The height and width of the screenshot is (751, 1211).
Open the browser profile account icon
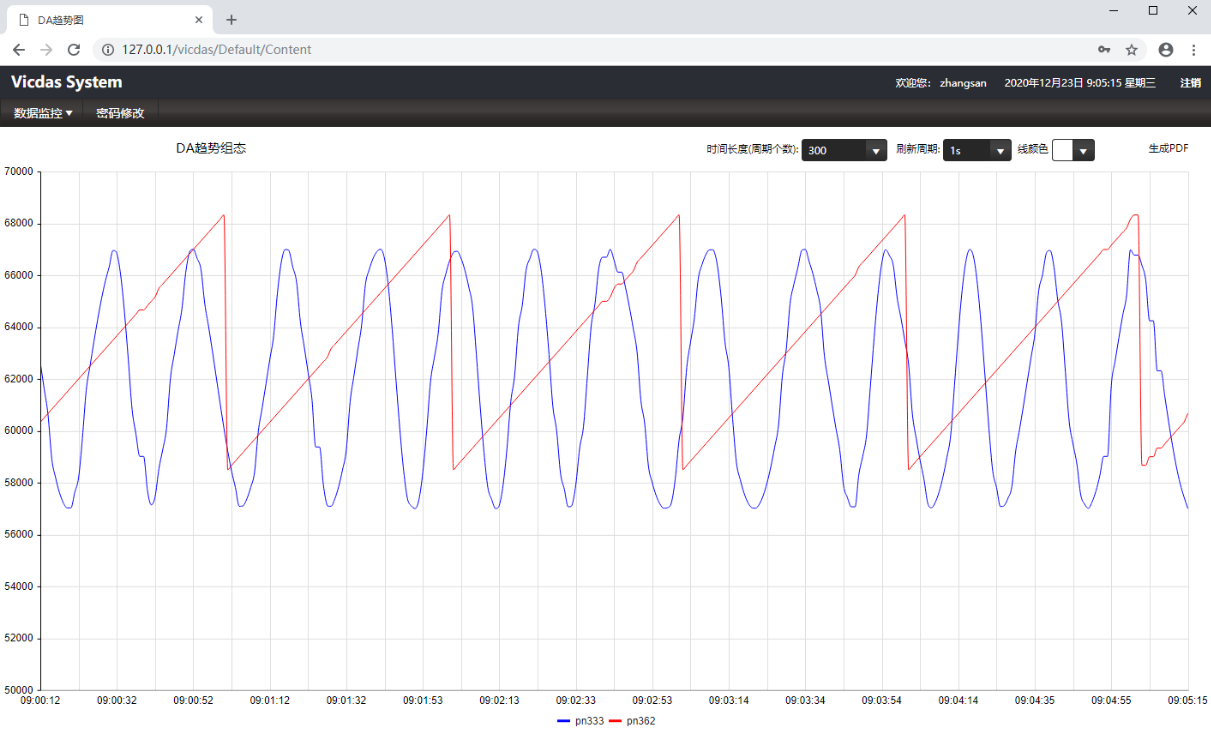click(x=1166, y=49)
